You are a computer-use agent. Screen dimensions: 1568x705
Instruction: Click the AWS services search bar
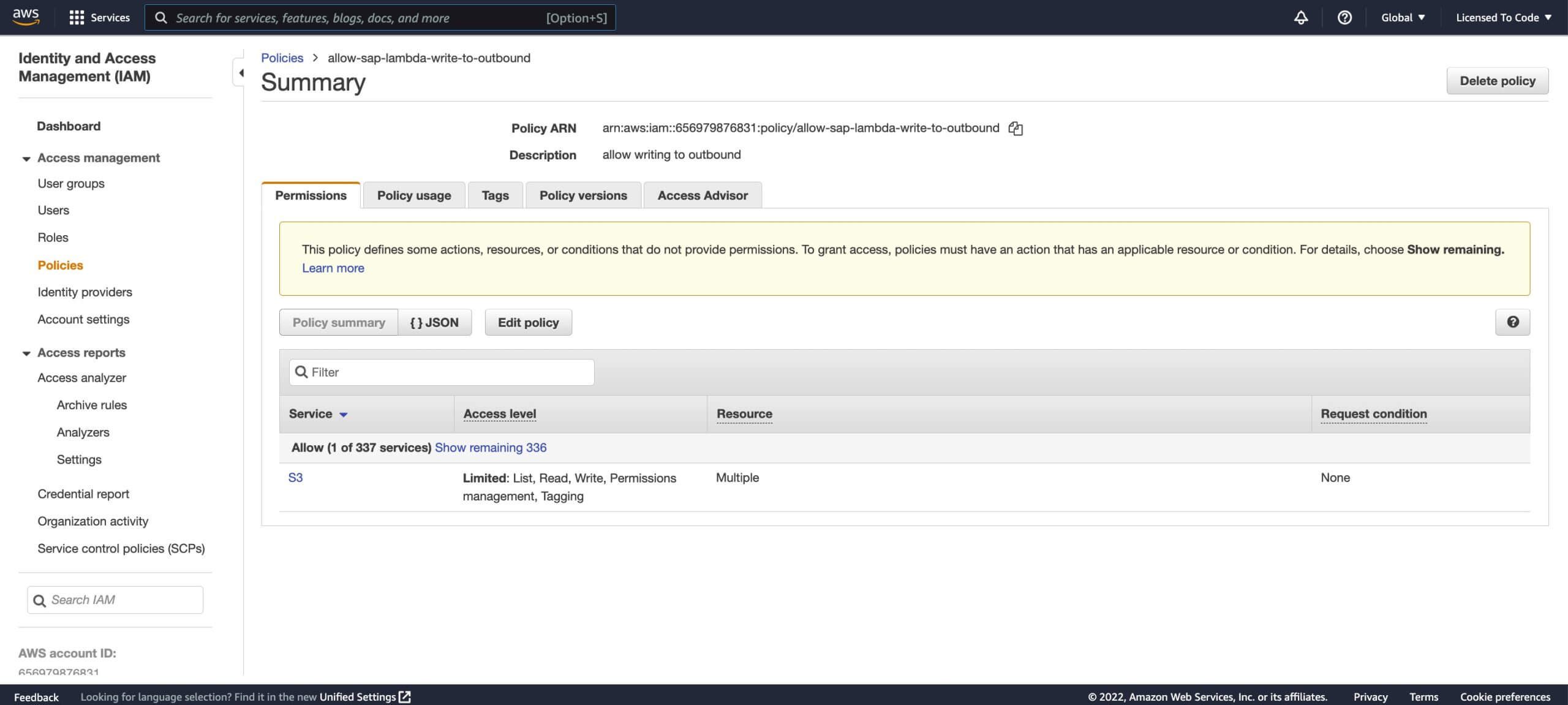coord(380,18)
